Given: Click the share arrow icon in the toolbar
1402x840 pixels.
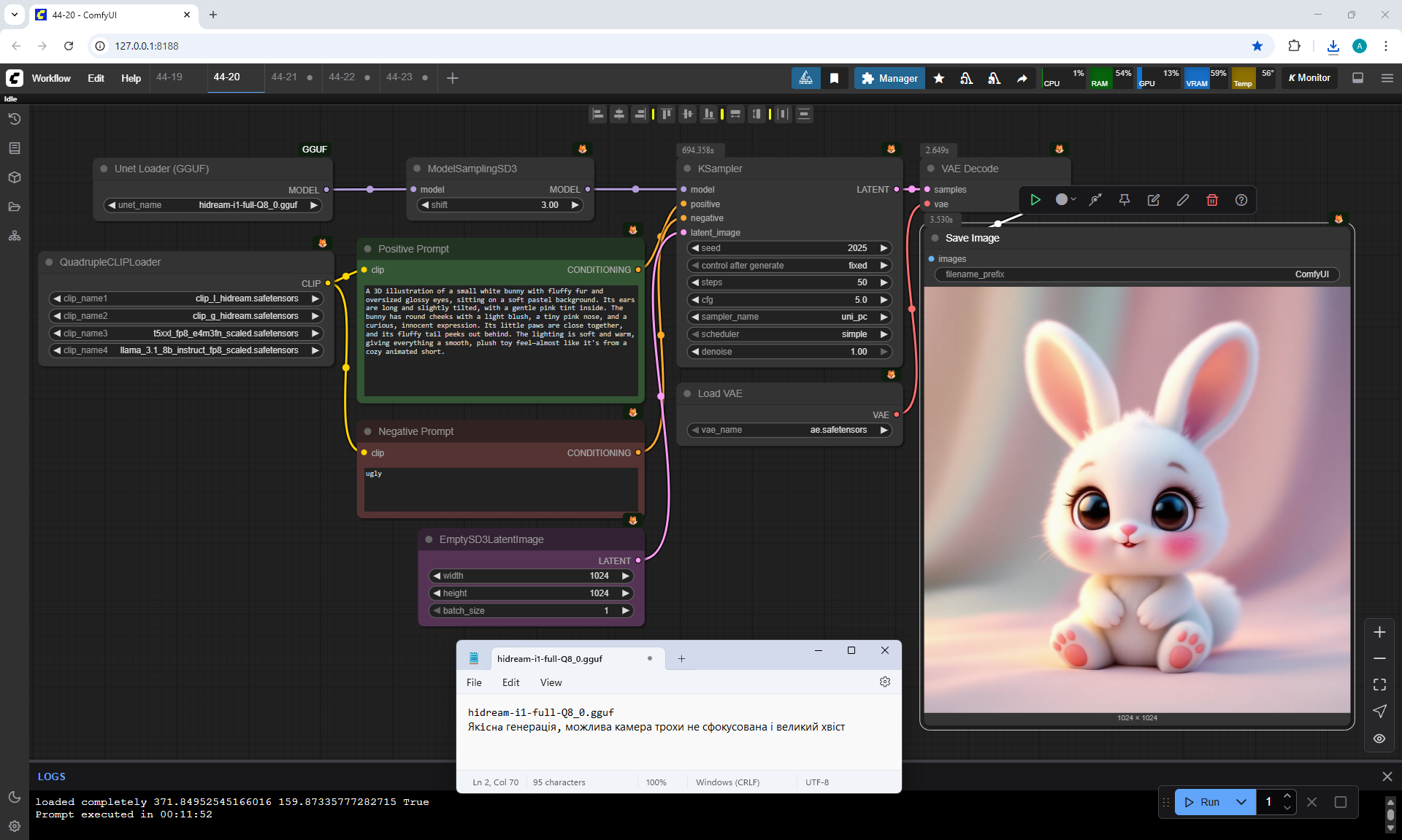Looking at the screenshot, I should click(x=1022, y=78).
